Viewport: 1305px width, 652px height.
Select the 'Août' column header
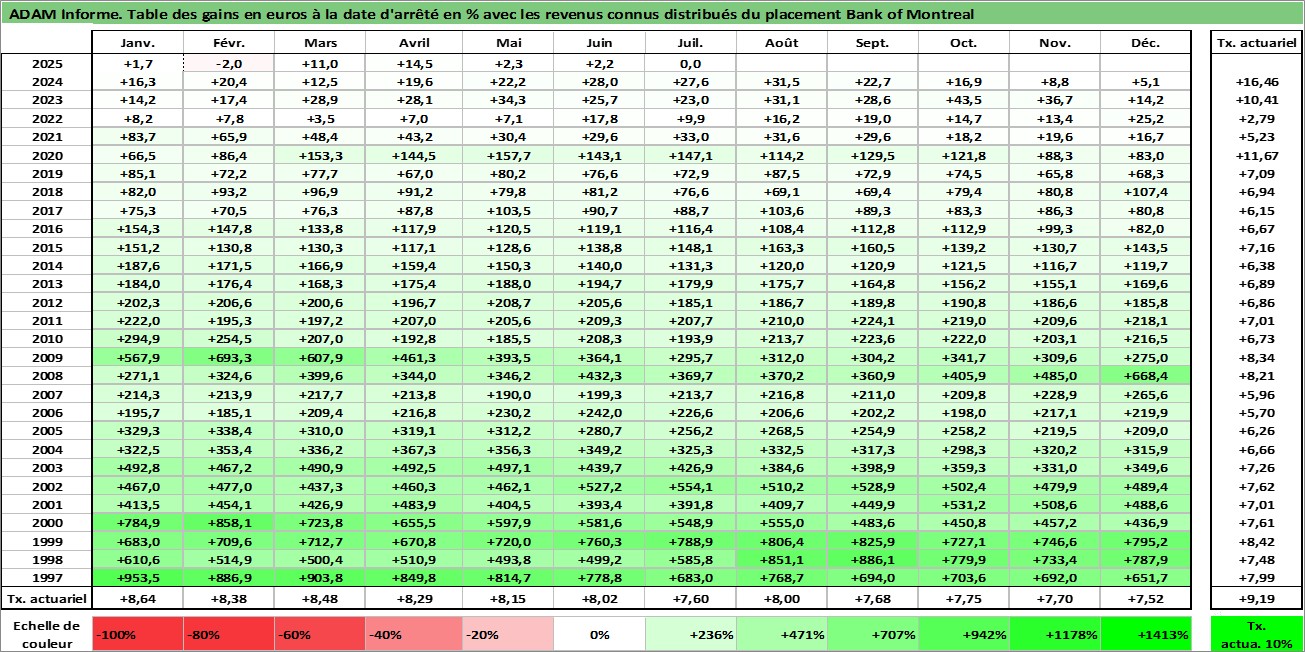click(x=783, y=43)
